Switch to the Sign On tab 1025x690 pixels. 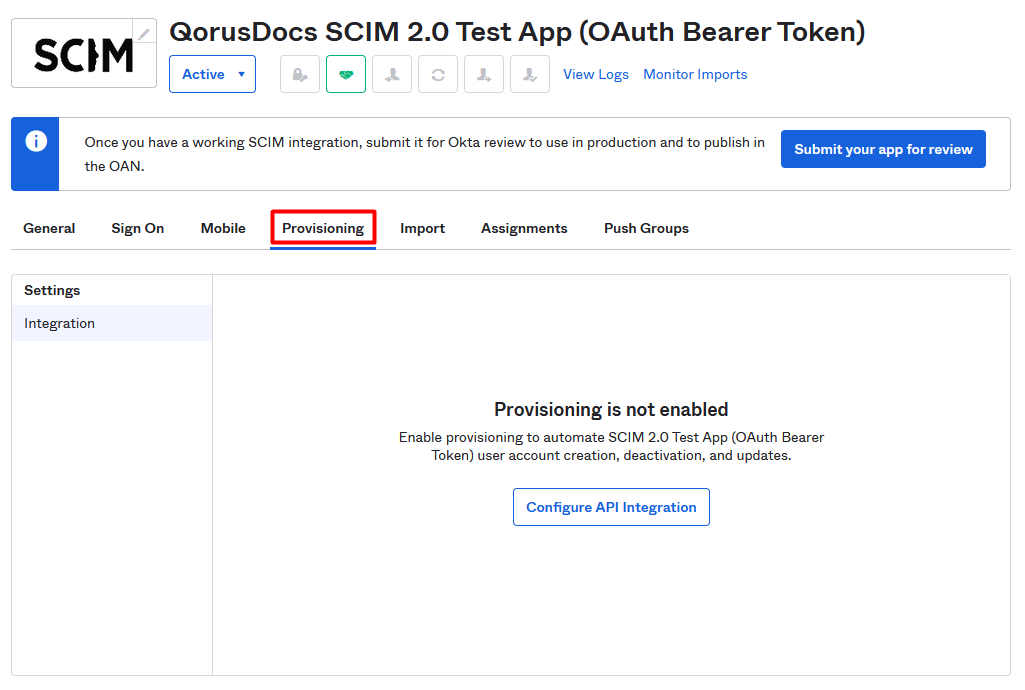coord(137,229)
